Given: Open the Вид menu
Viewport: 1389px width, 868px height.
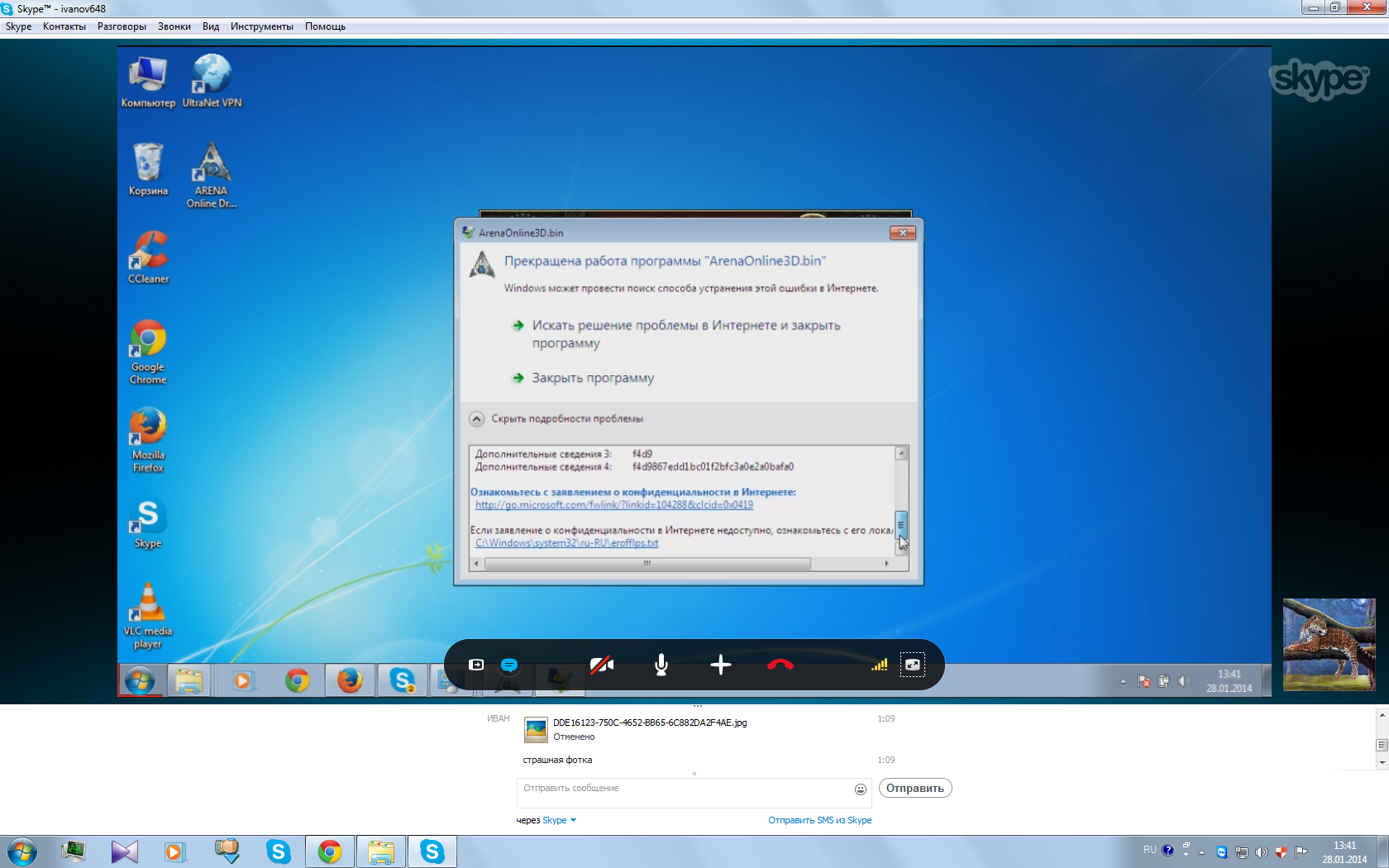Looking at the screenshot, I should (211, 26).
